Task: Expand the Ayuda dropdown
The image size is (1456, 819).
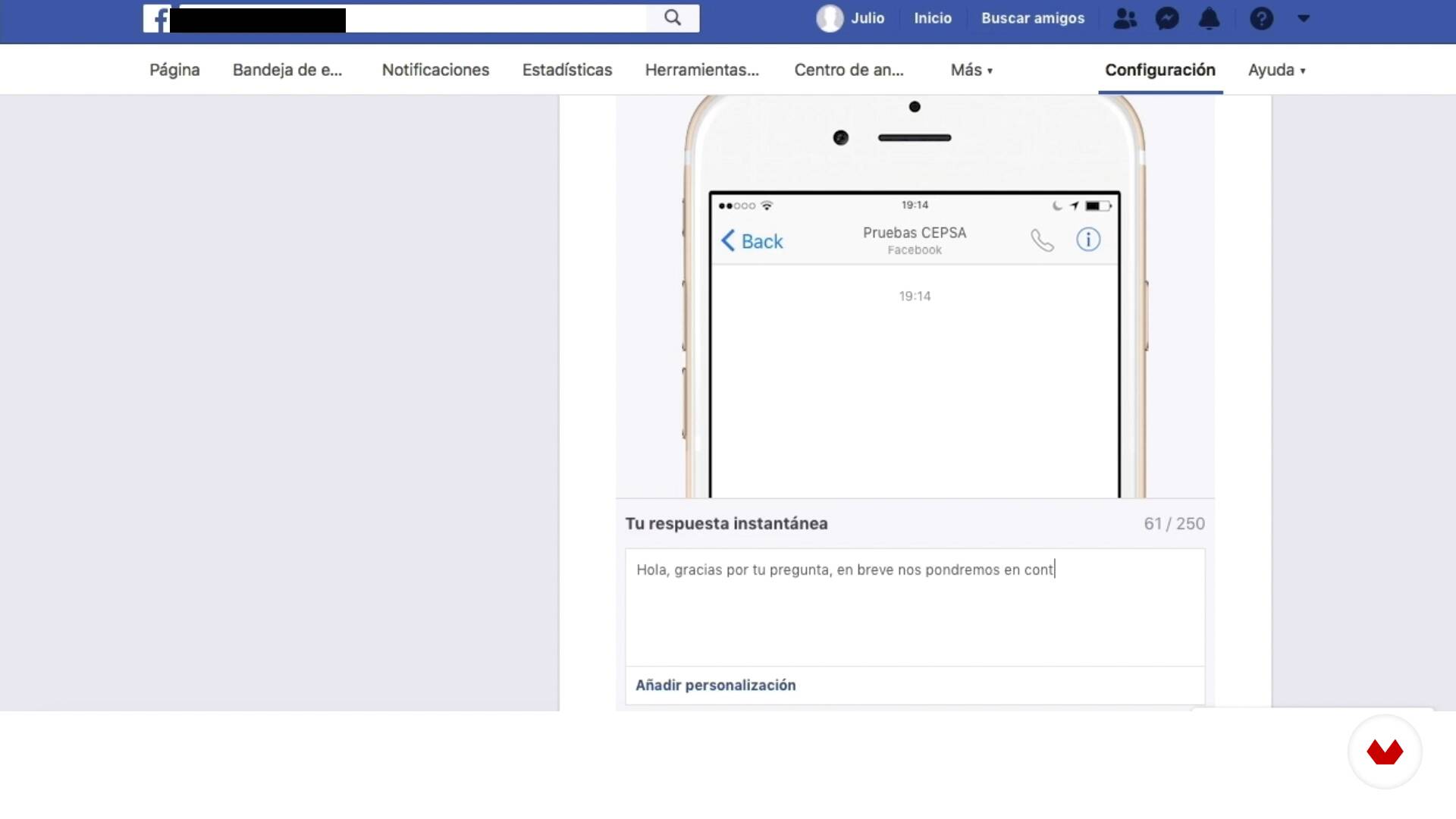Action: (1277, 70)
